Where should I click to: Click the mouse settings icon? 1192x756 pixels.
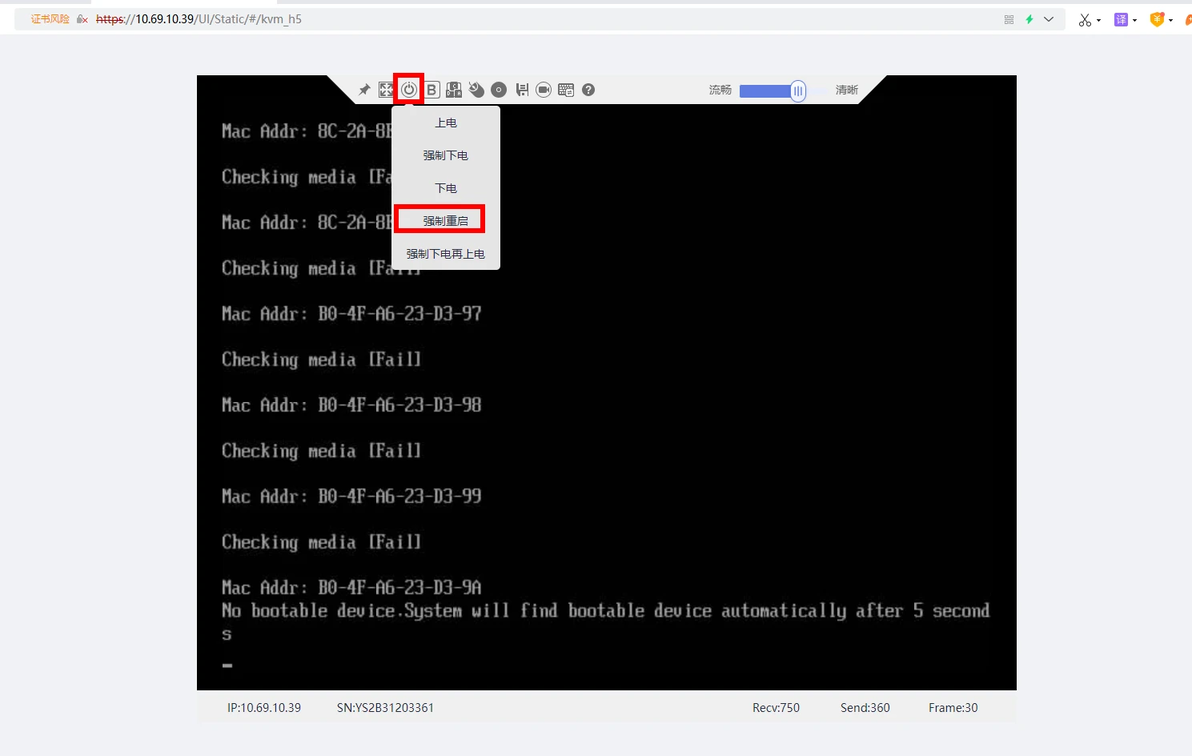coord(476,90)
